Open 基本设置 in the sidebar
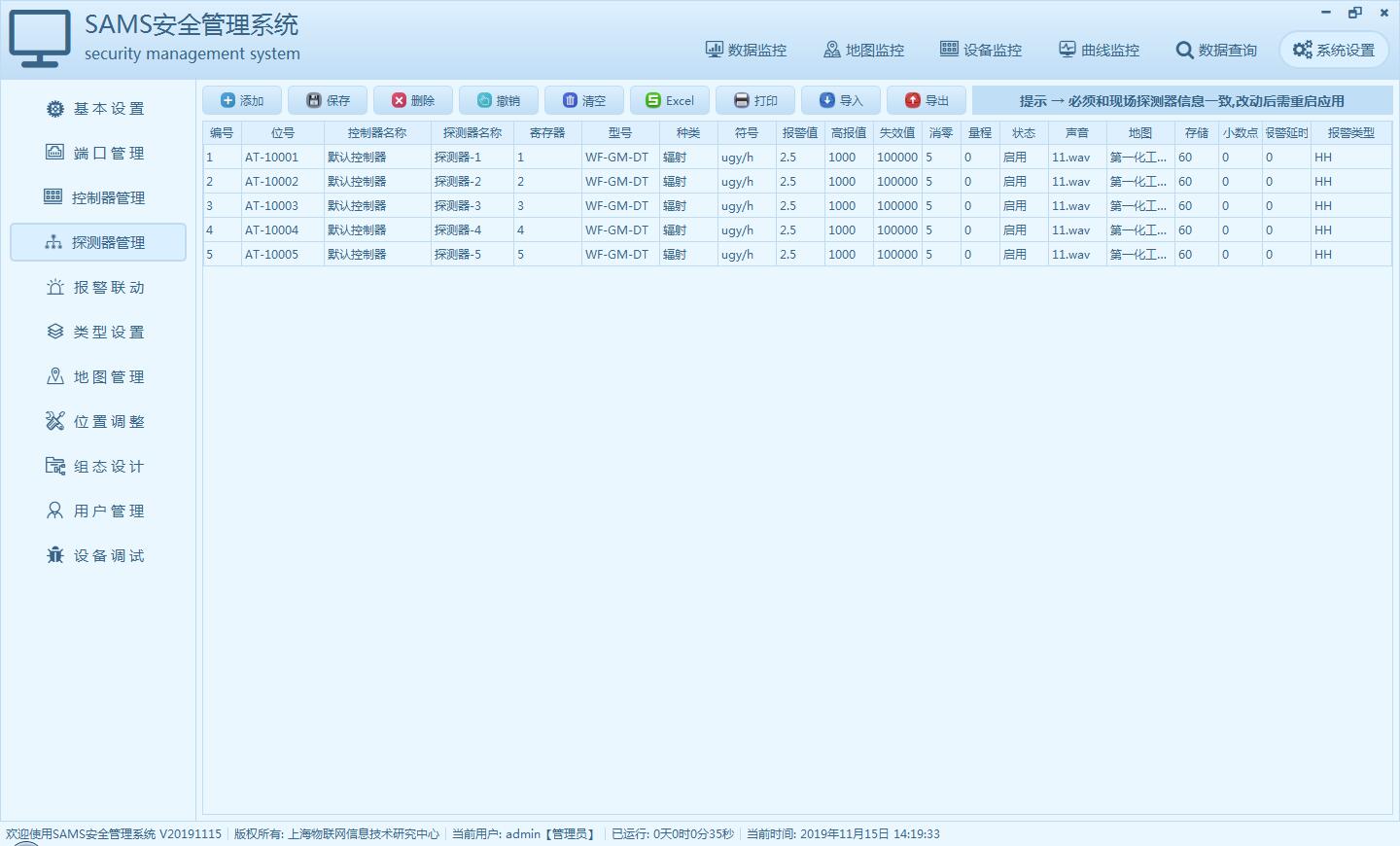Image resolution: width=1400 pixels, height=846 pixels. coord(97,109)
